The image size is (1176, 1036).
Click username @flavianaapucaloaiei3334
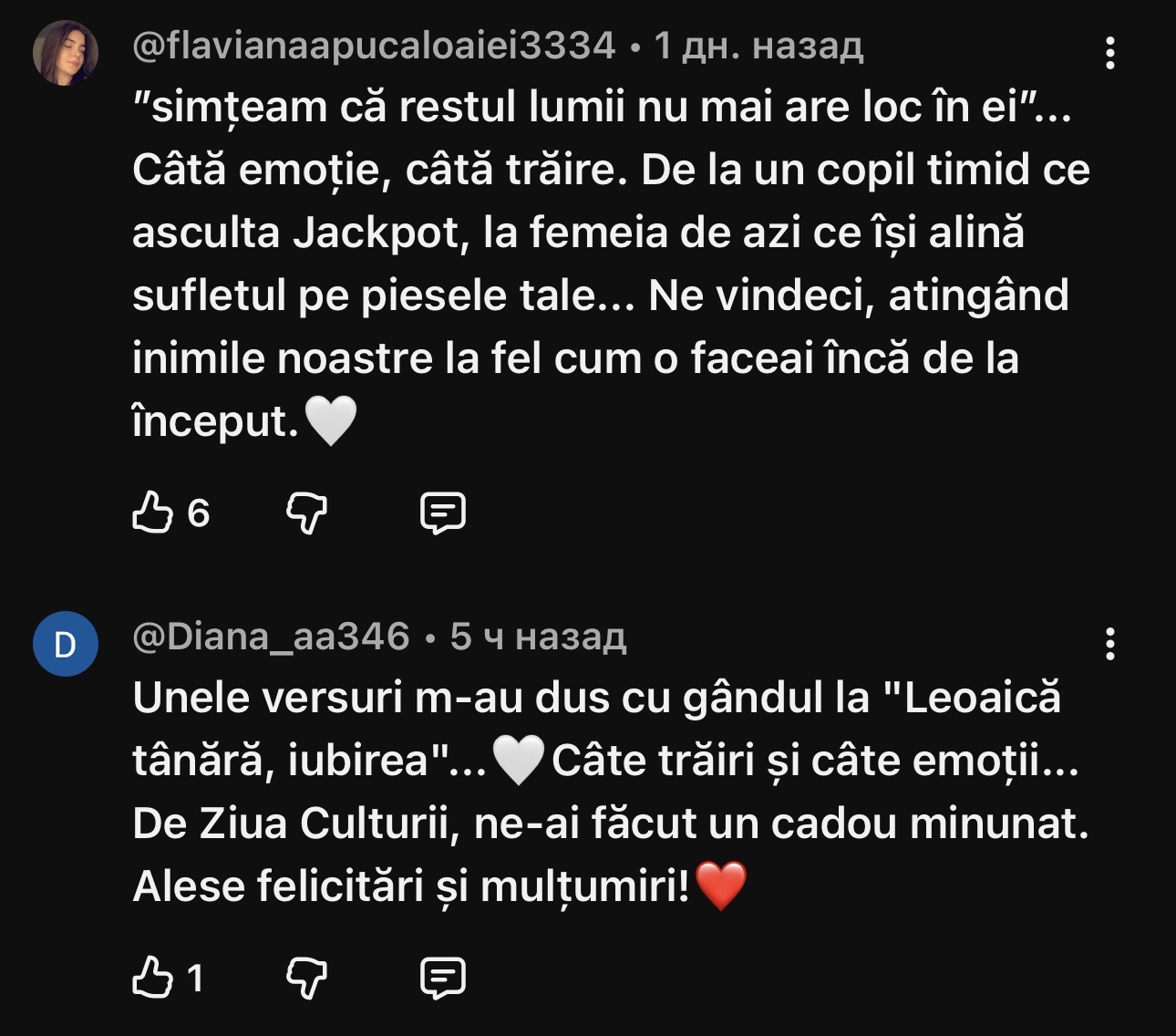[374, 46]
